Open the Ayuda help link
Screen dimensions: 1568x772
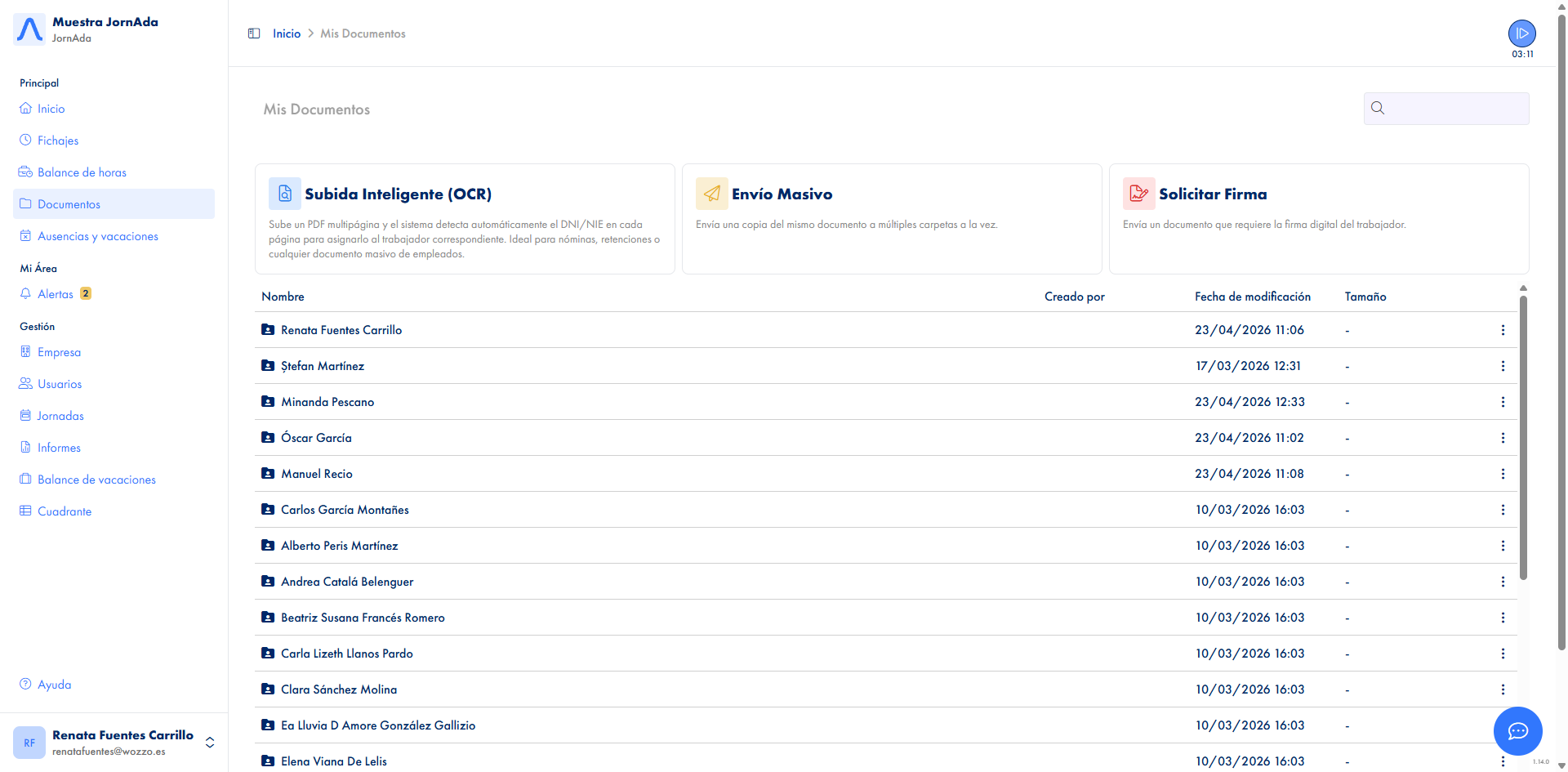(54, 685)
